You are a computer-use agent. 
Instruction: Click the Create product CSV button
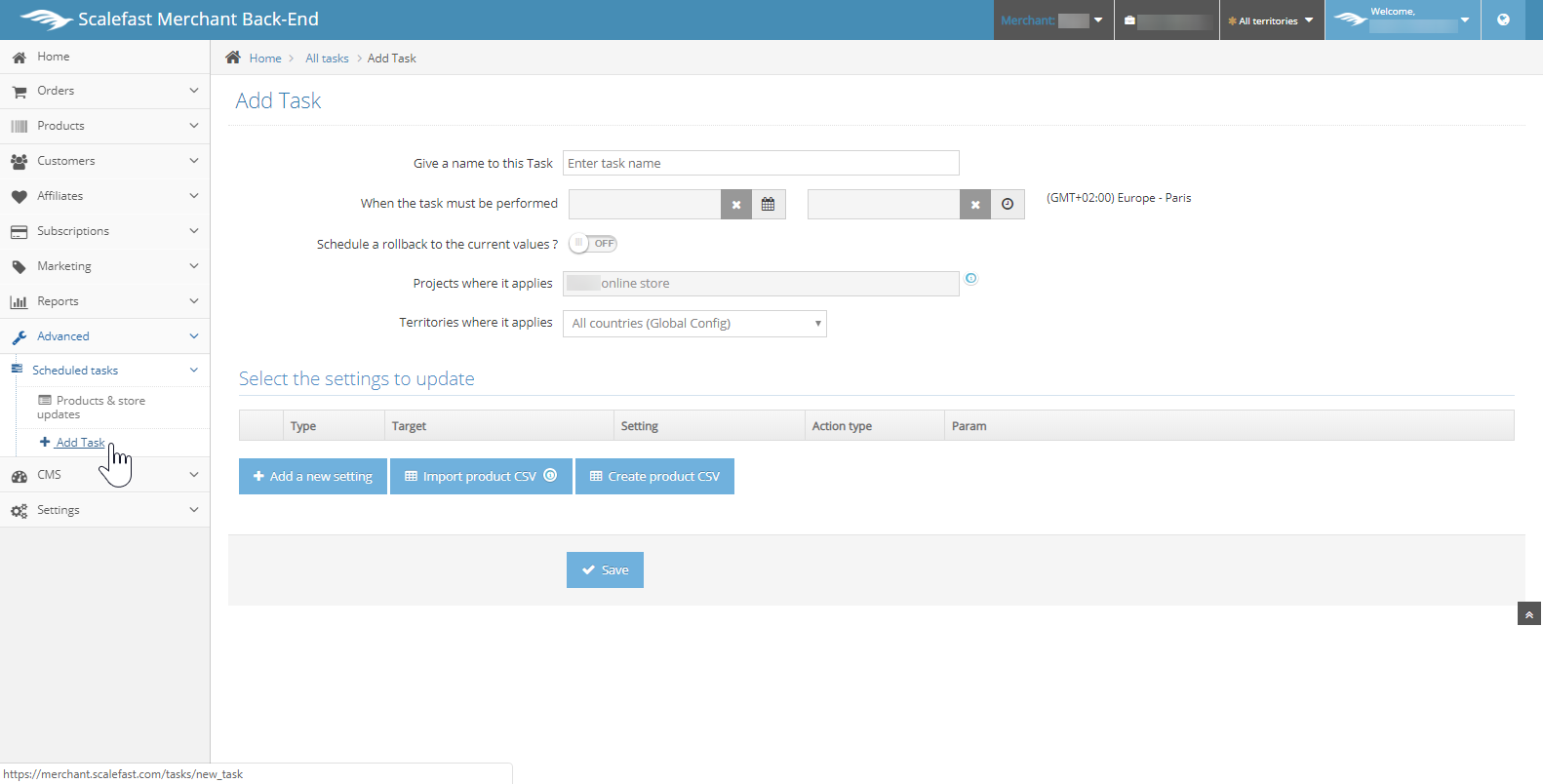click(654, 477)
